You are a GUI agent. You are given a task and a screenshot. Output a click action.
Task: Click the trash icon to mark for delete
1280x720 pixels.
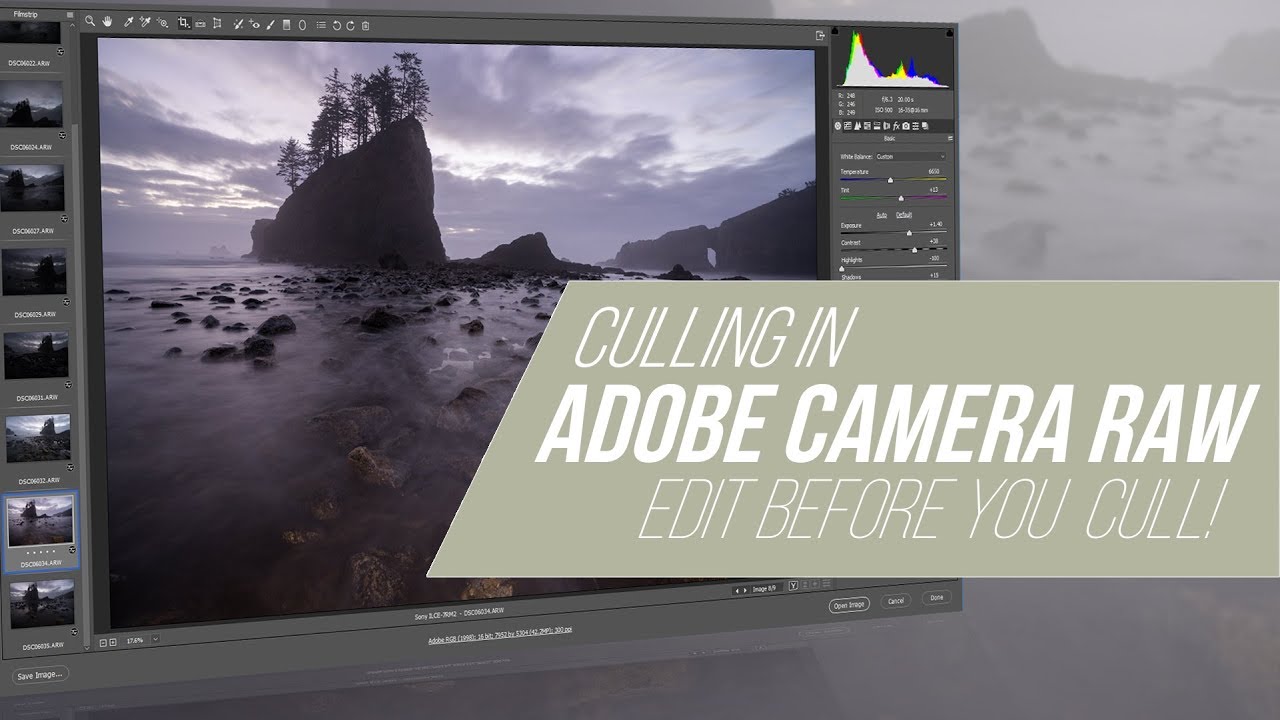pos(365,26)
